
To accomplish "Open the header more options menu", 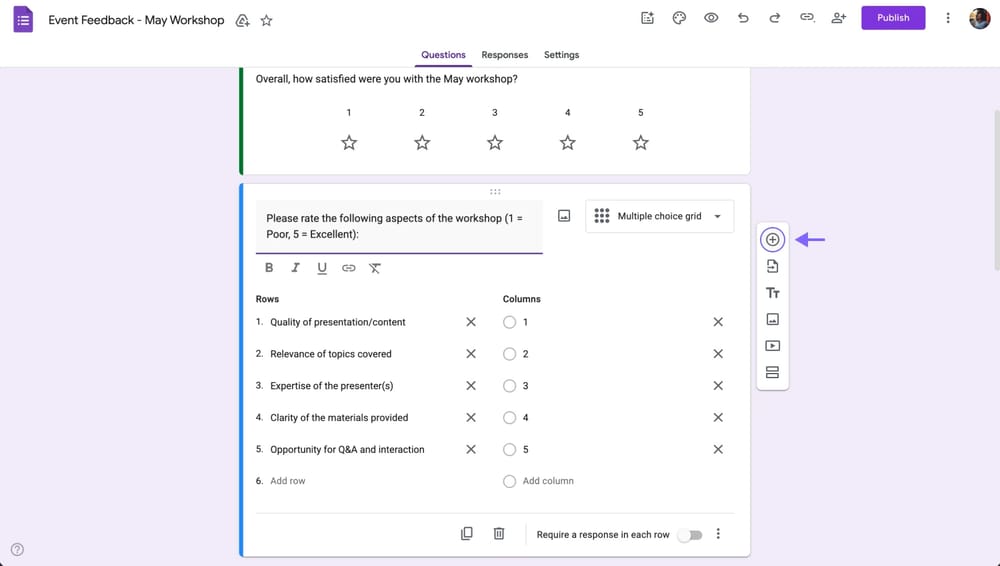I will click(x=948, y=18).
